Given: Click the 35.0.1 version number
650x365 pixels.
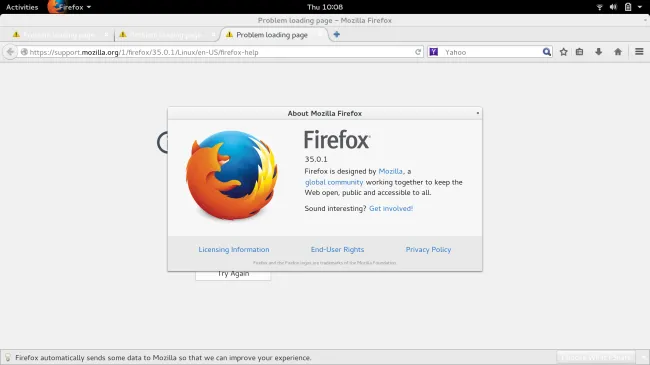Looking at the screenshot, I should (316, 159).
